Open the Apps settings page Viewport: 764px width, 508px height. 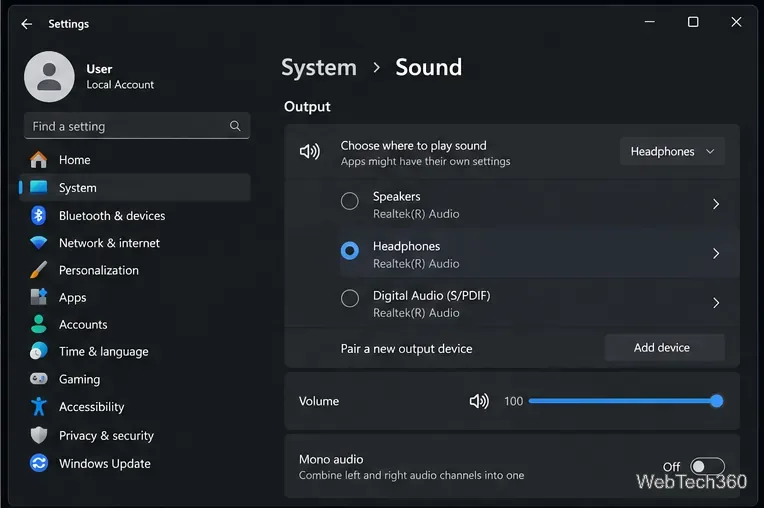click(x=135, y=297)
